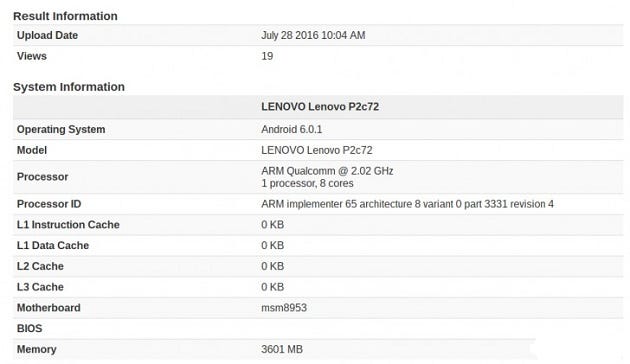Select the L1 Instruction Cache label
630x364 pixels.
point(68,225)
